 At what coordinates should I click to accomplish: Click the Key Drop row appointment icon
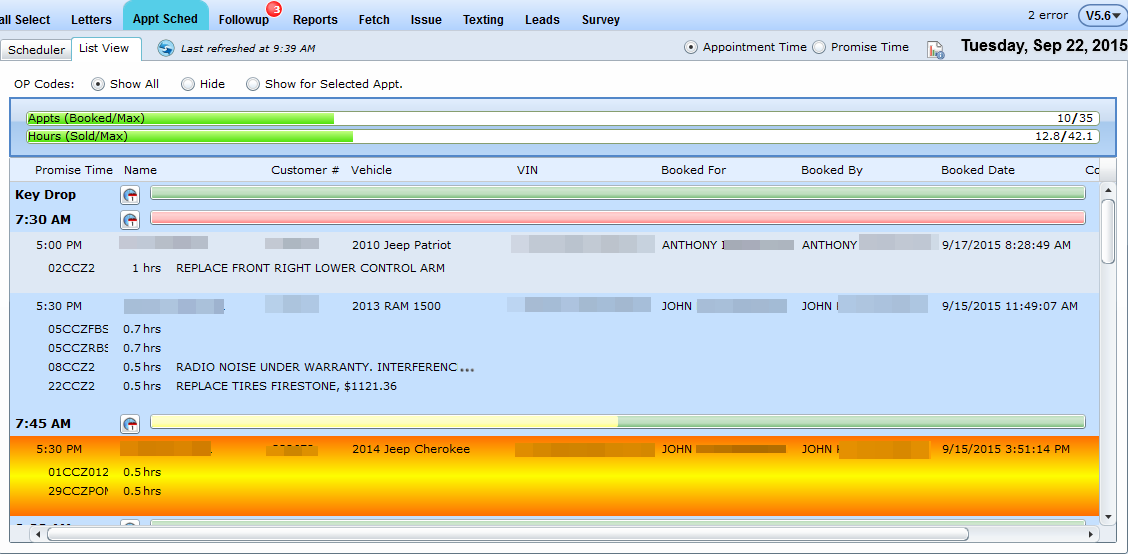(x=129, y=194)
